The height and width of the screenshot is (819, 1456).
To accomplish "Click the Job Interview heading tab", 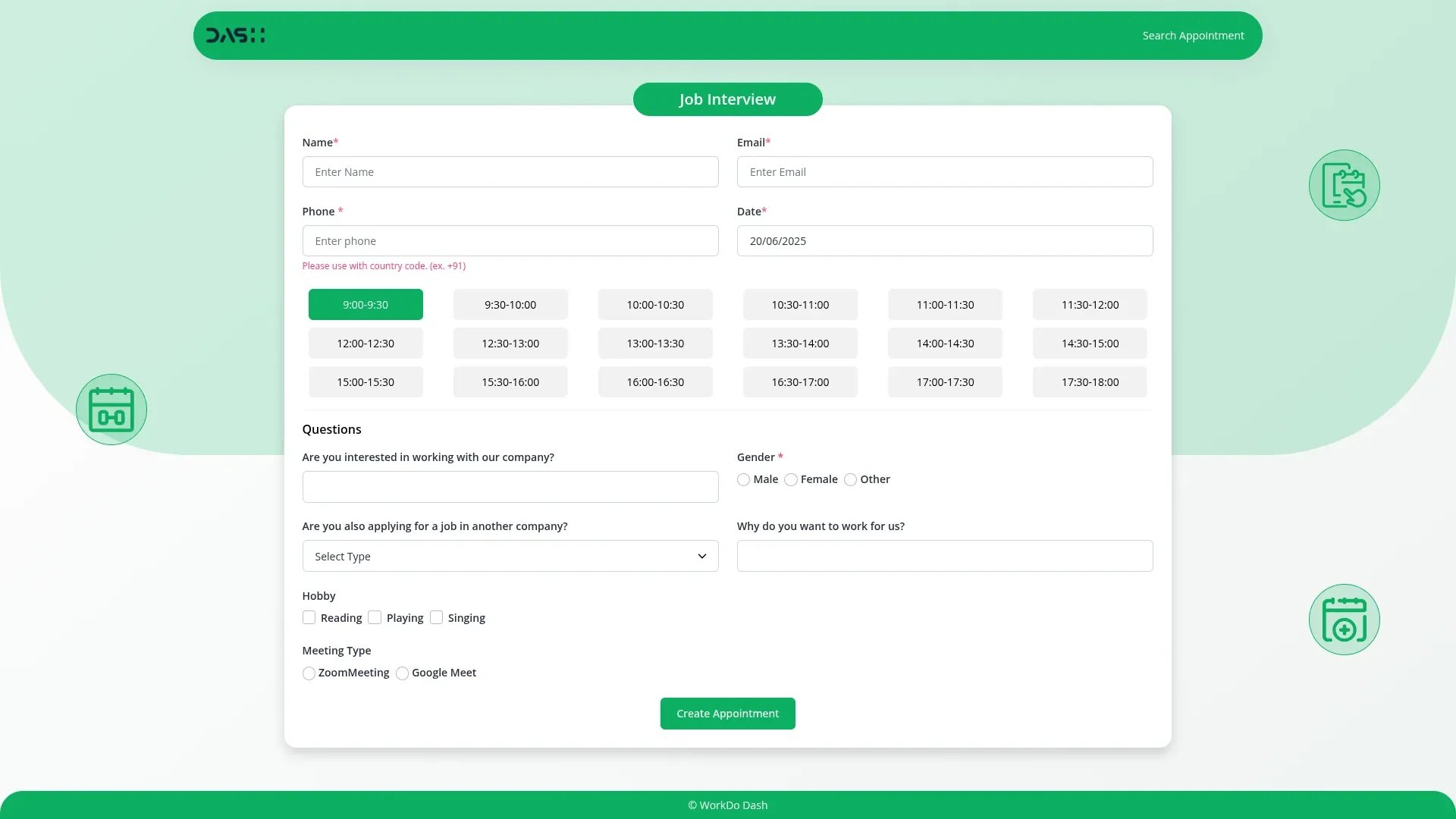I will (727, 99).
